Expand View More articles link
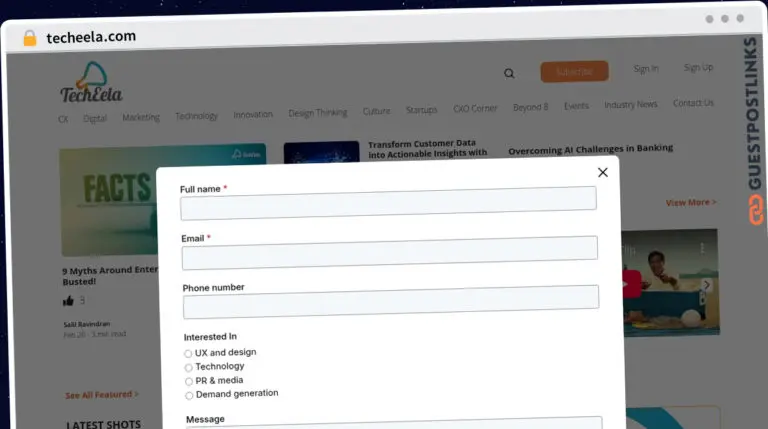Image resolution: width=768 pixels, height=429 pixels. click(x=691, y=202)
